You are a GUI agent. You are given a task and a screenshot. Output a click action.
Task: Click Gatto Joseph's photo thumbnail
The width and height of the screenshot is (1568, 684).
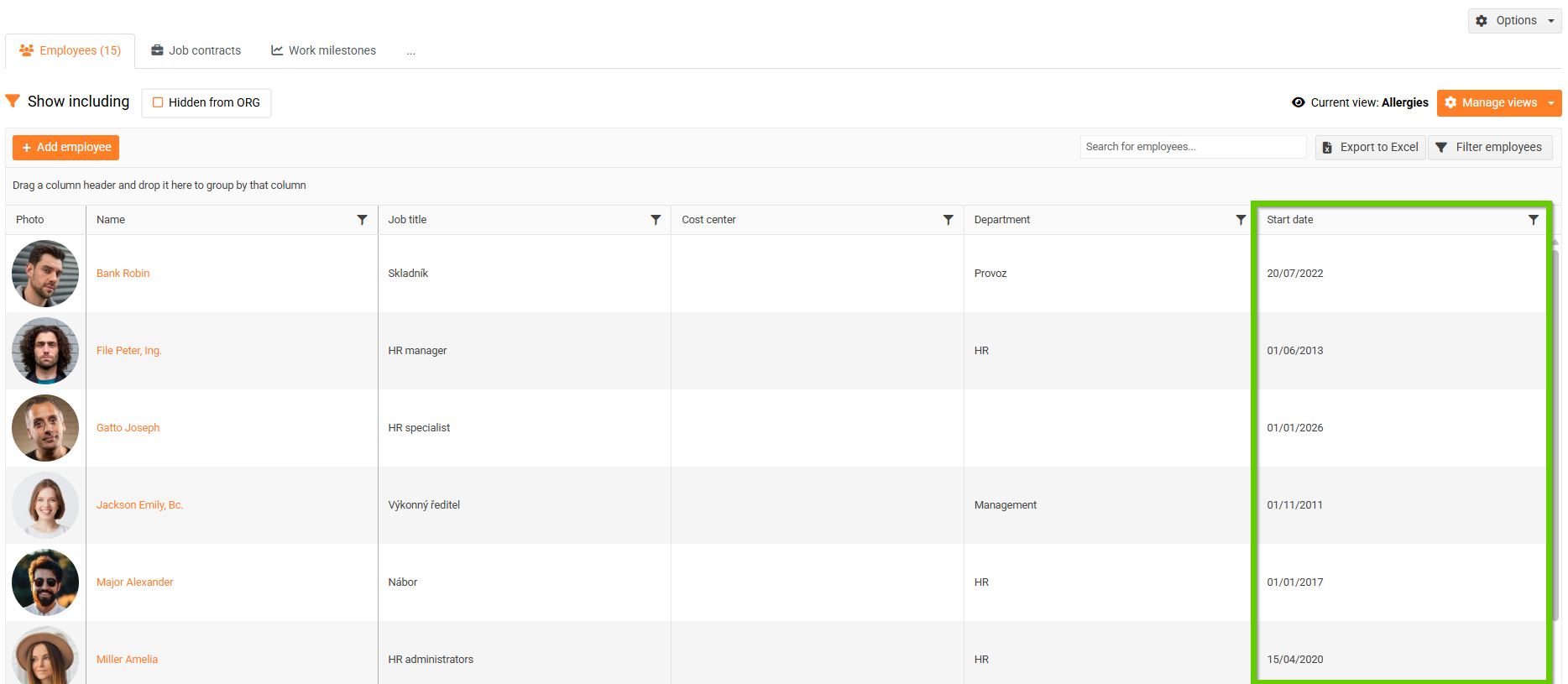[45, 428]
